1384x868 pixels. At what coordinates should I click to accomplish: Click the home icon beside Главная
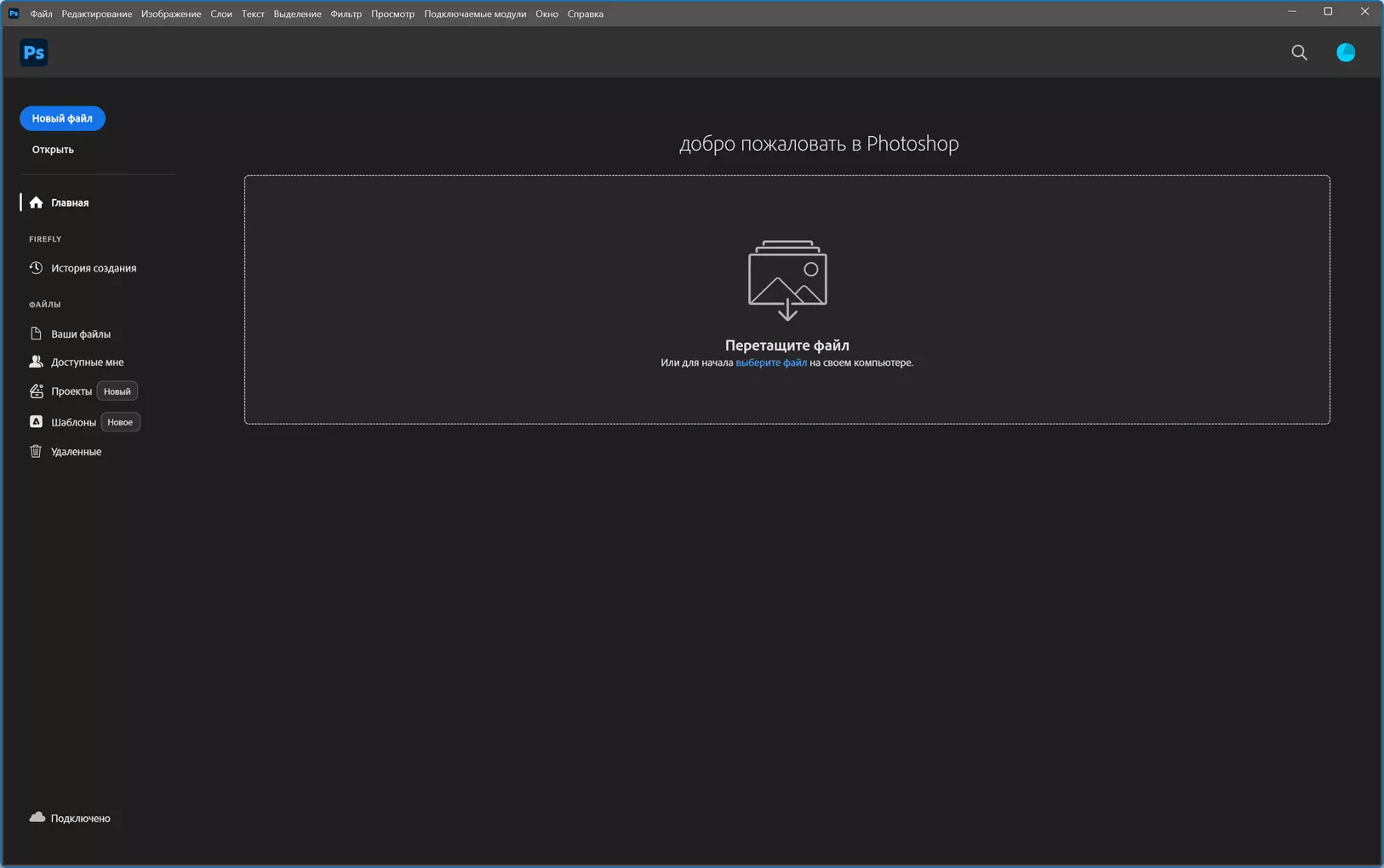point(36,203)
